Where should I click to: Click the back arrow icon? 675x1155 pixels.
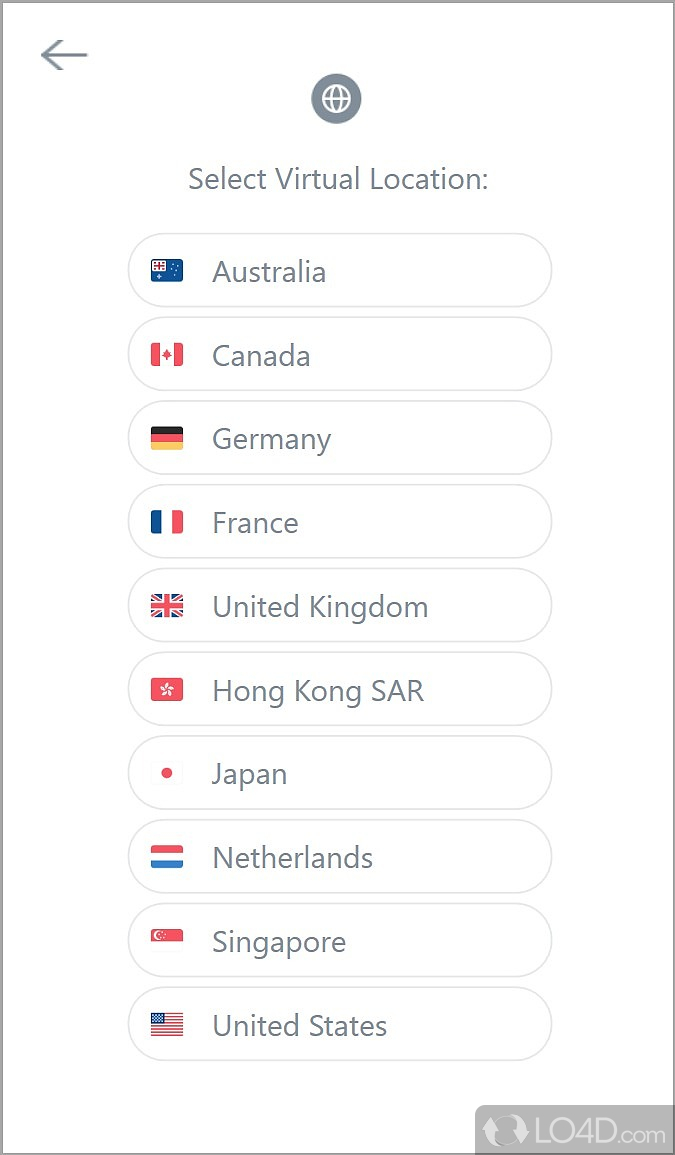coord(64,55)
